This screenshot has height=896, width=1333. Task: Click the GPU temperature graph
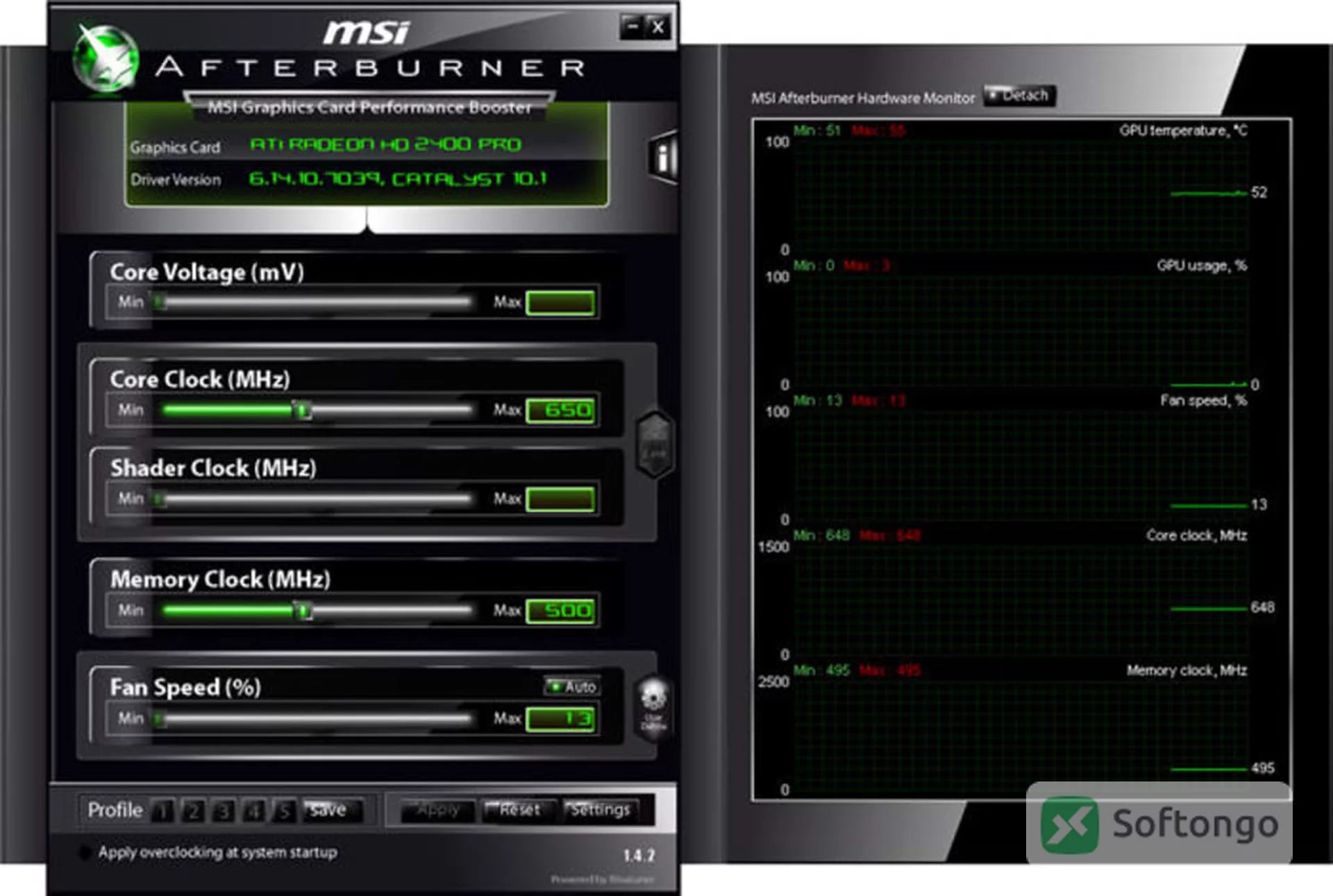[x=1021, y=194]
